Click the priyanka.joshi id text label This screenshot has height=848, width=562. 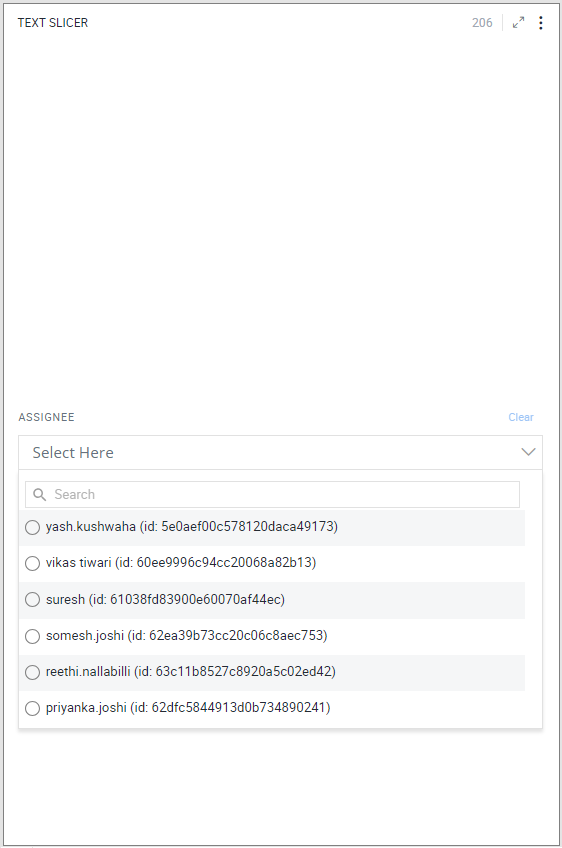point(188,707)
